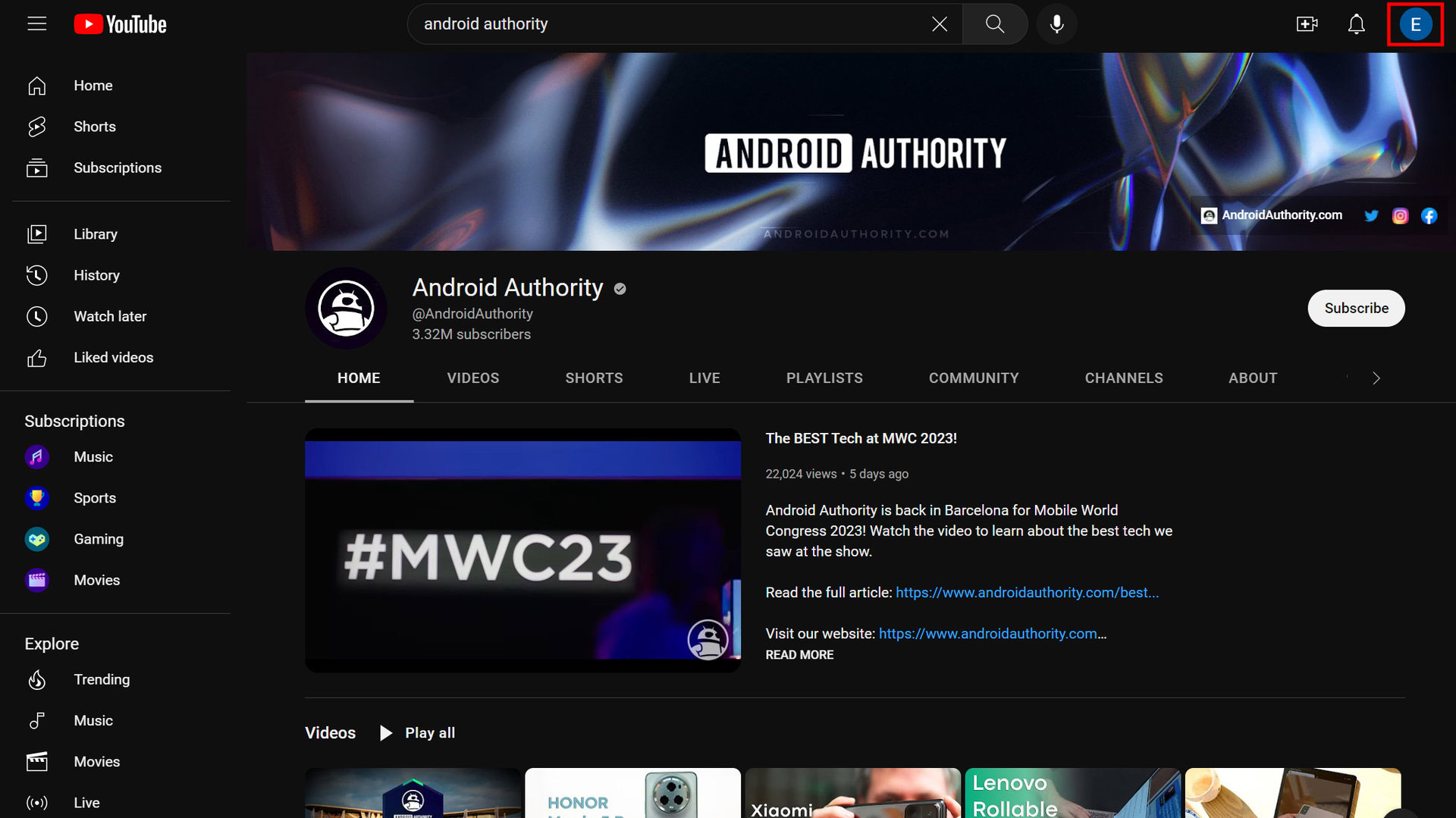
Task: Click the YouTube logo
Action: [121, 24]
